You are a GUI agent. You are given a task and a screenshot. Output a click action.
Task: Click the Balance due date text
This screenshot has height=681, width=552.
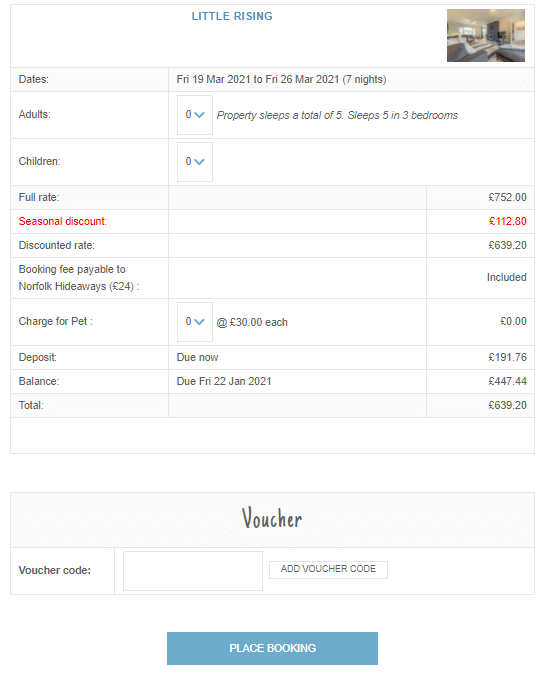[x=224, y=381]
